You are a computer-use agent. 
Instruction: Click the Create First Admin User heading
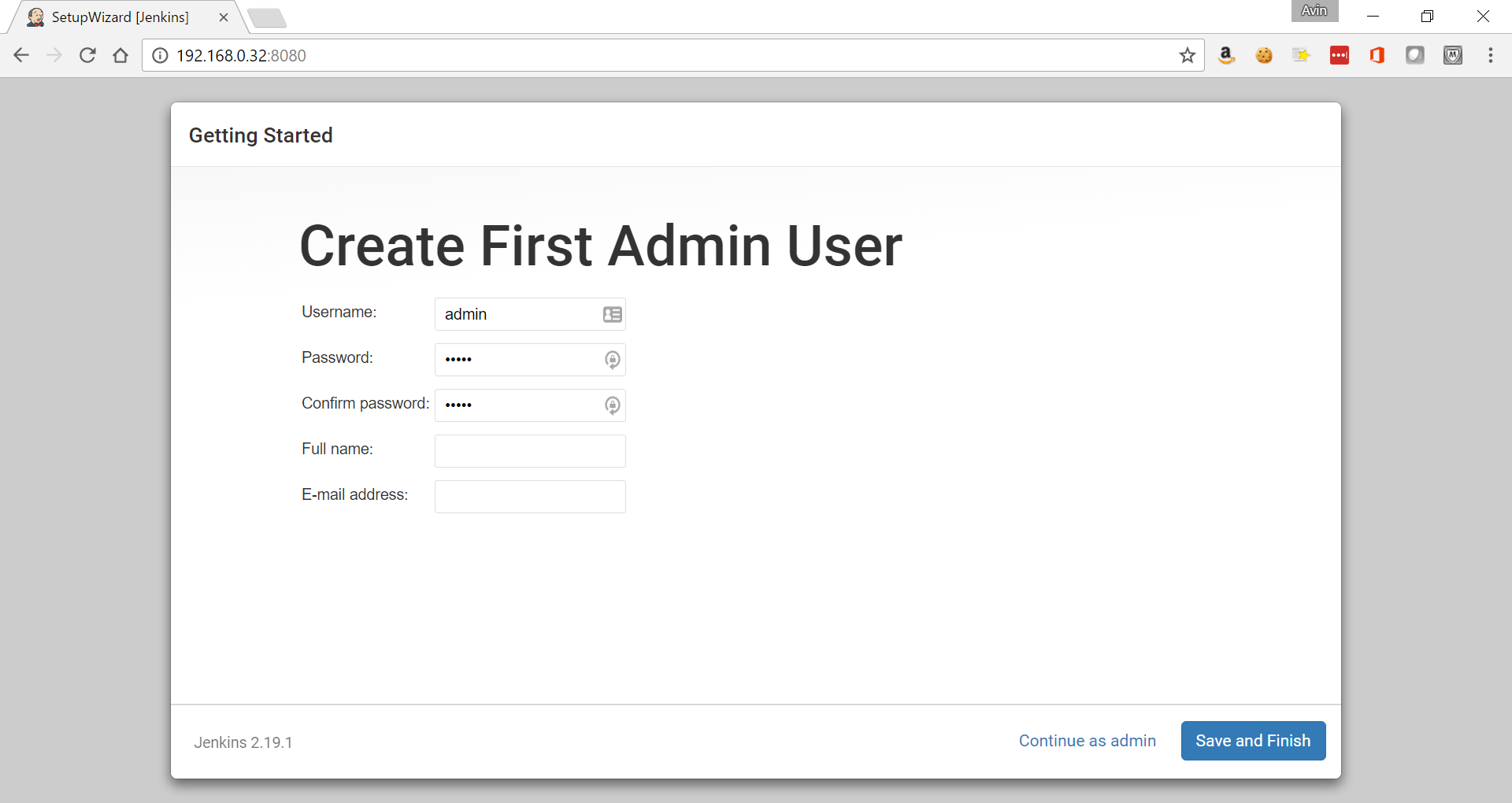601,246
